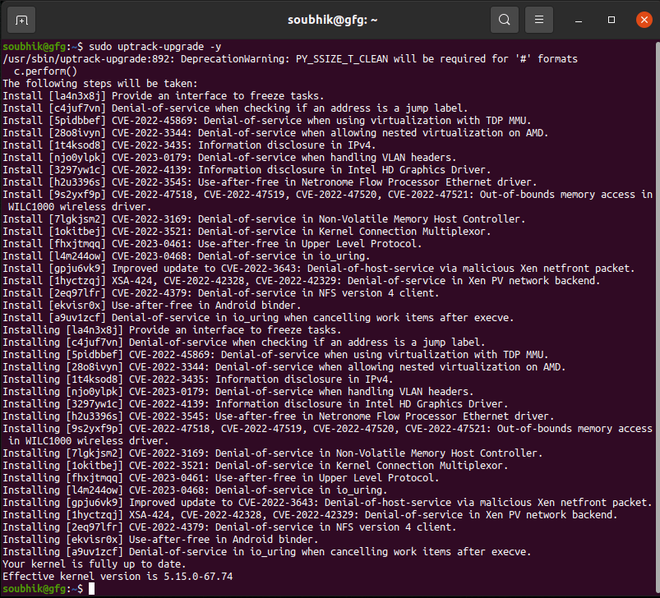
Task: Click the Installing [l4m244ow] CVE-2023-0468 line
Action: [195, 490]
